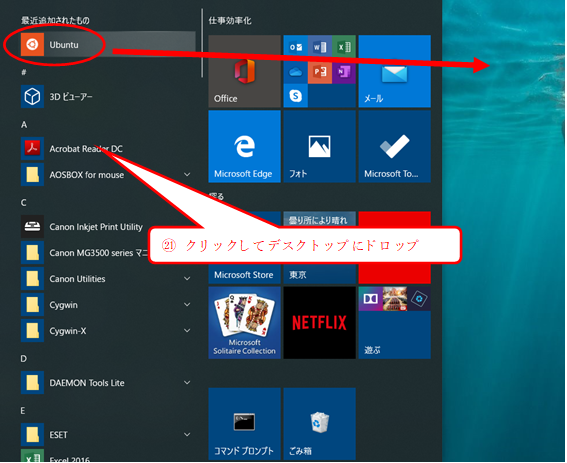Open Outlook from the Office group tile
567x463 pixels.
coord(295,47)
